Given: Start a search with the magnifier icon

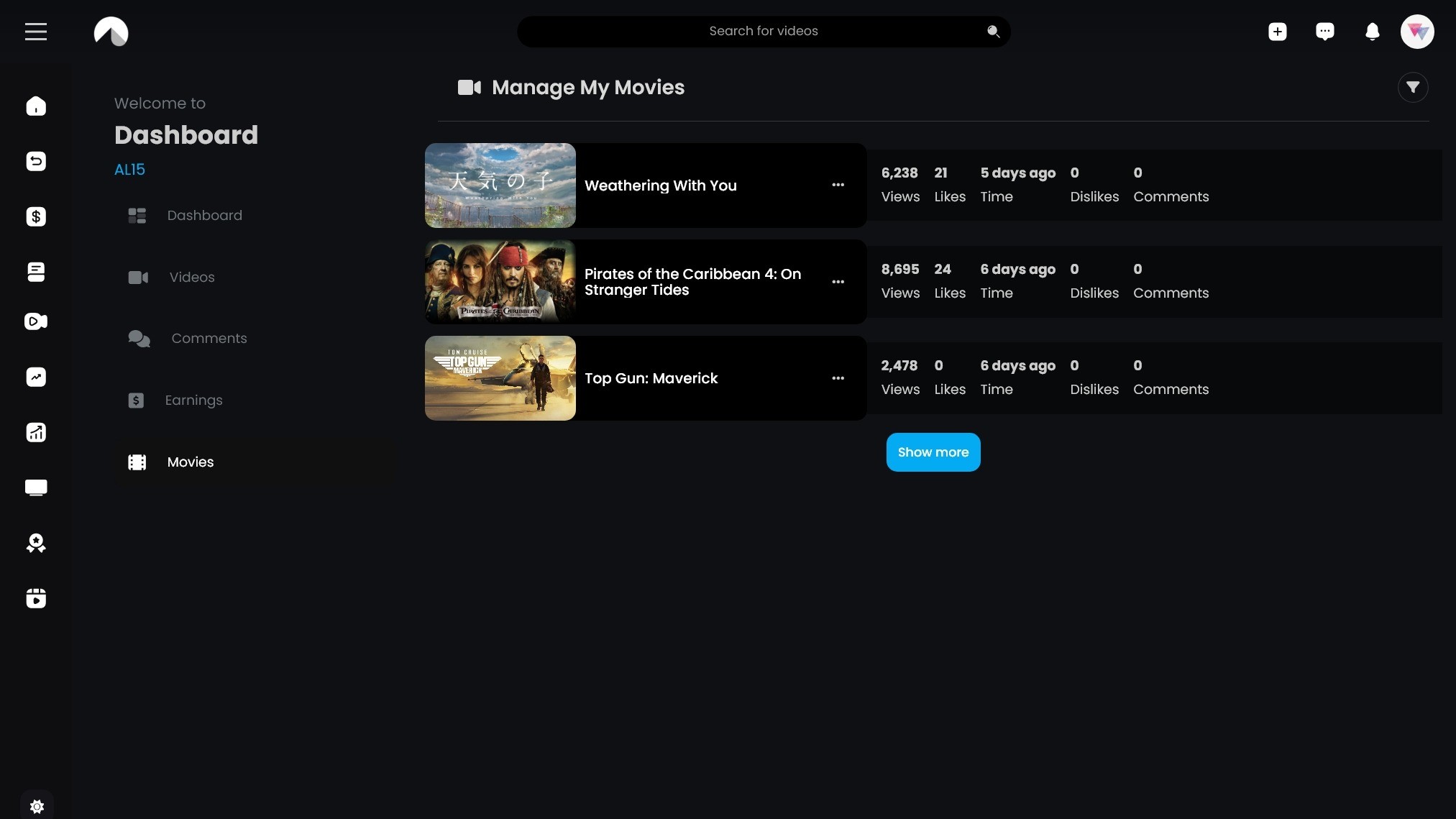Looking at the screenshot, I should (x=993, y=32).
